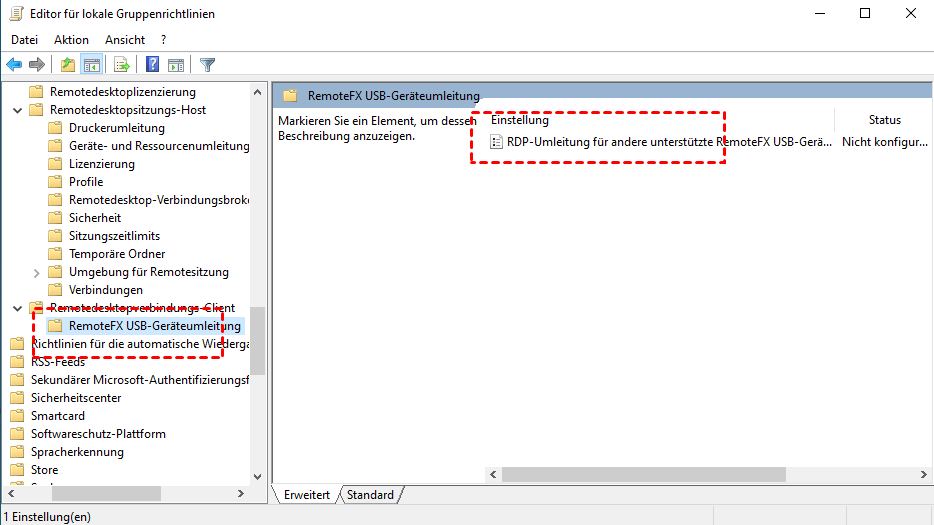Select Umgebung für Remotesitzung tree item

click(149, 272)
